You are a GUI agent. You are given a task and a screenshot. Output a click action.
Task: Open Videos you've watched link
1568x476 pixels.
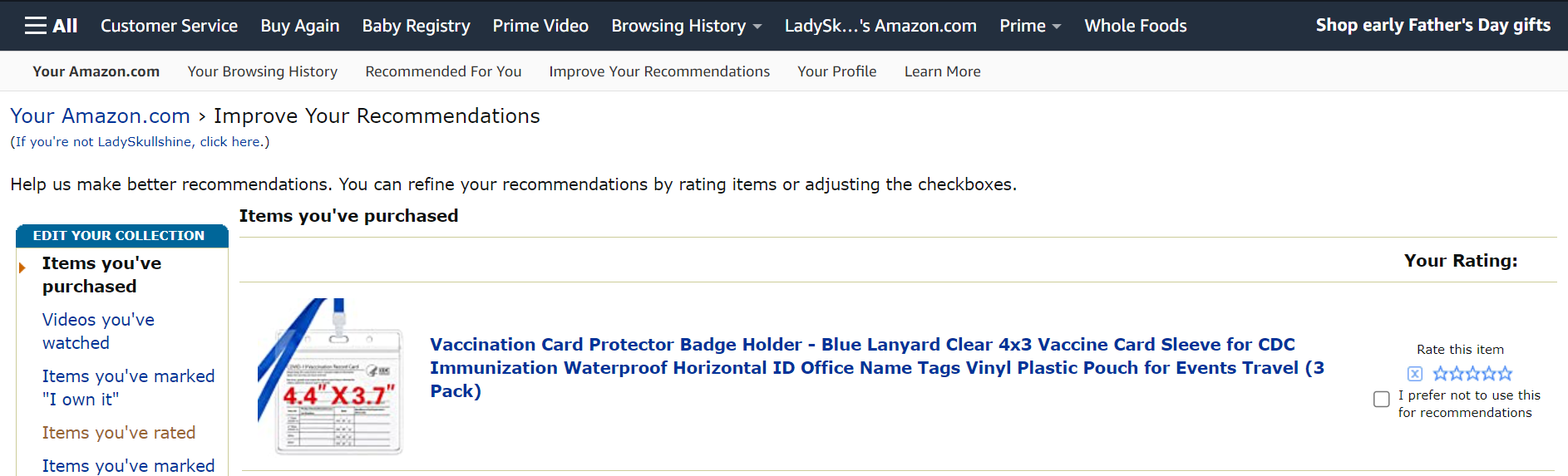(98, 331)
